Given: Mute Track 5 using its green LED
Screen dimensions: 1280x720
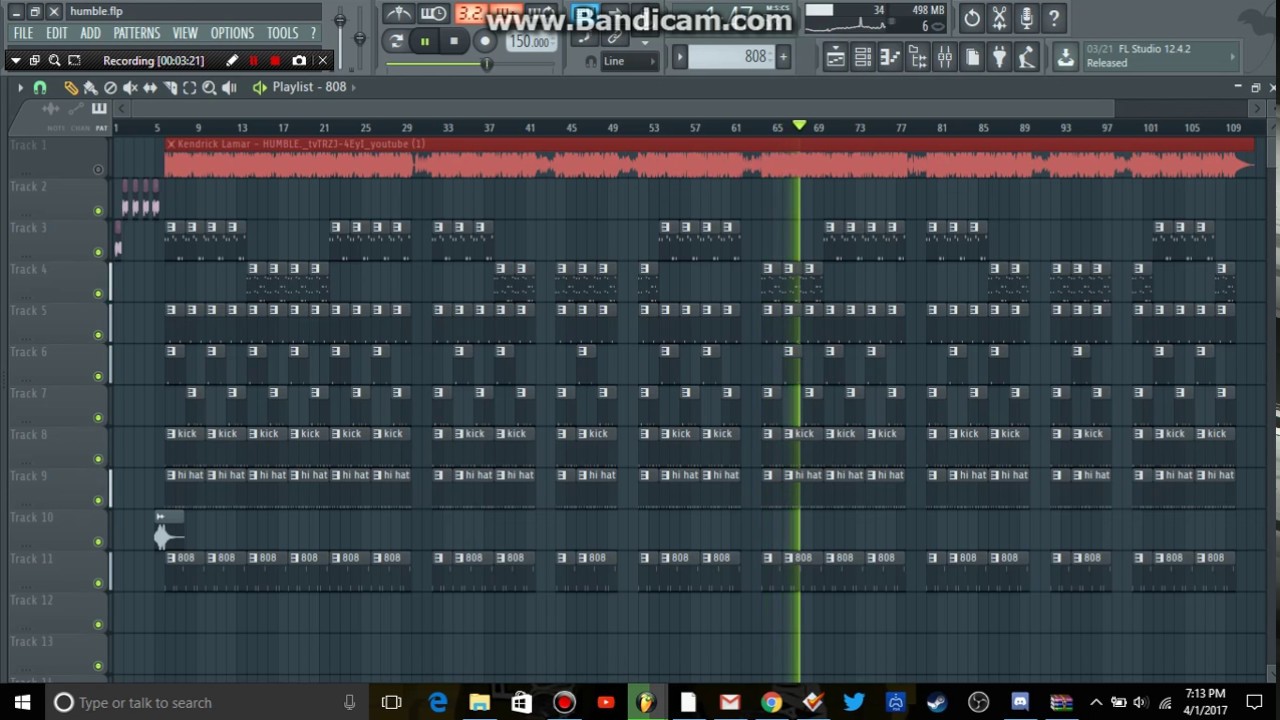Looking at the screenshot, I should click(98, 335).
